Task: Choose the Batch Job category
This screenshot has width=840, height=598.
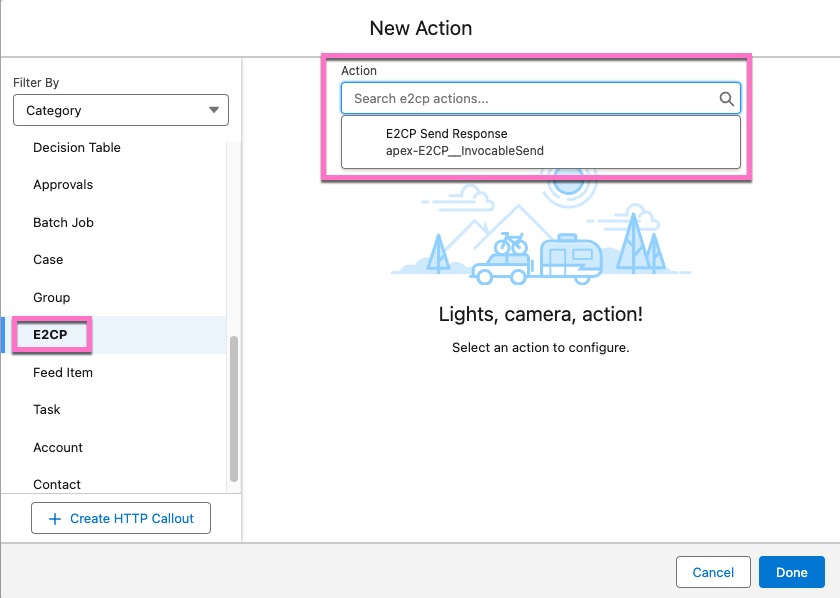Action: (x=63, y=222)
